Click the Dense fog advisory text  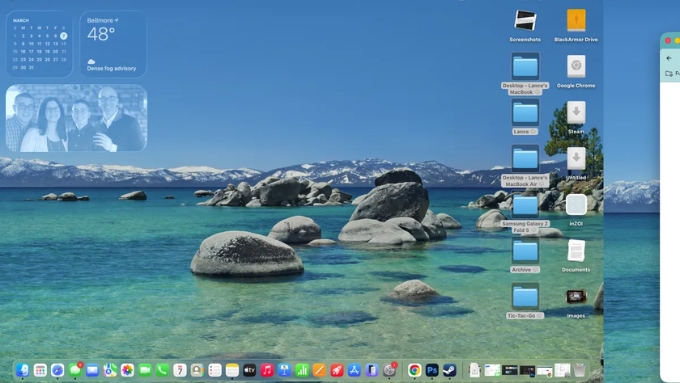coord(111,69)
